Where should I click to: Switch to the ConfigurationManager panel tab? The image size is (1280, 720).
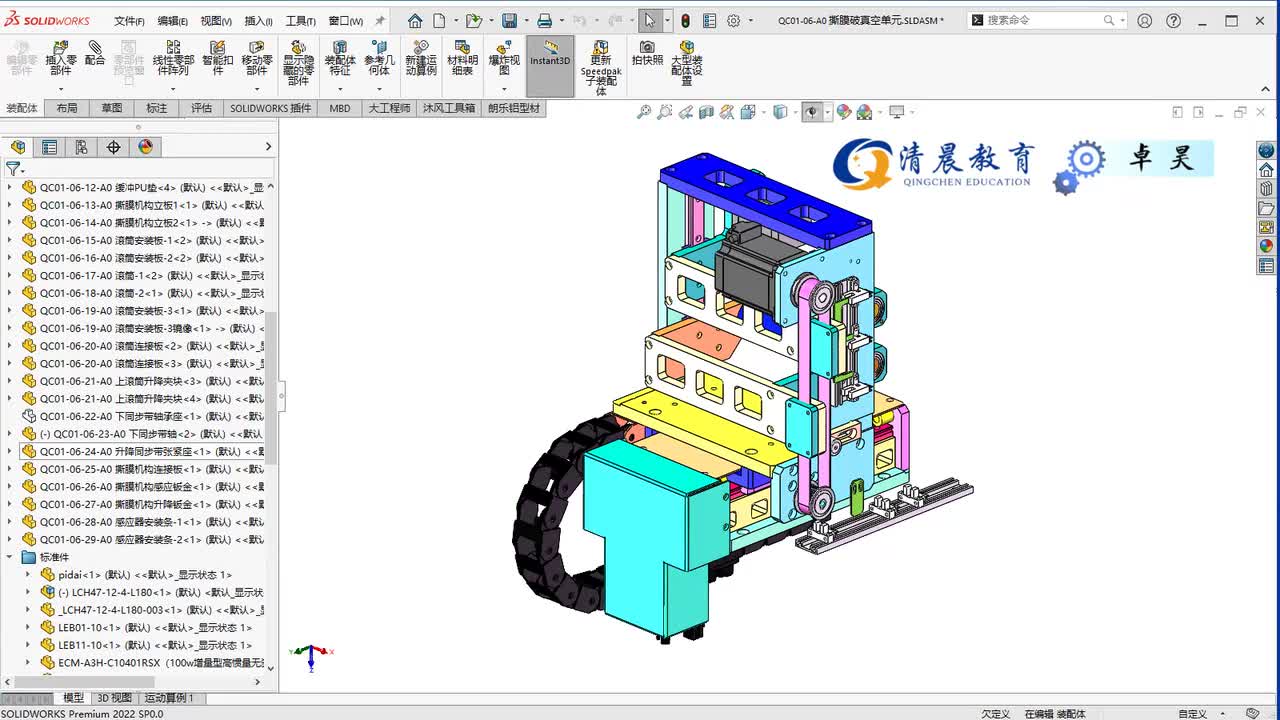coord(81,147)
